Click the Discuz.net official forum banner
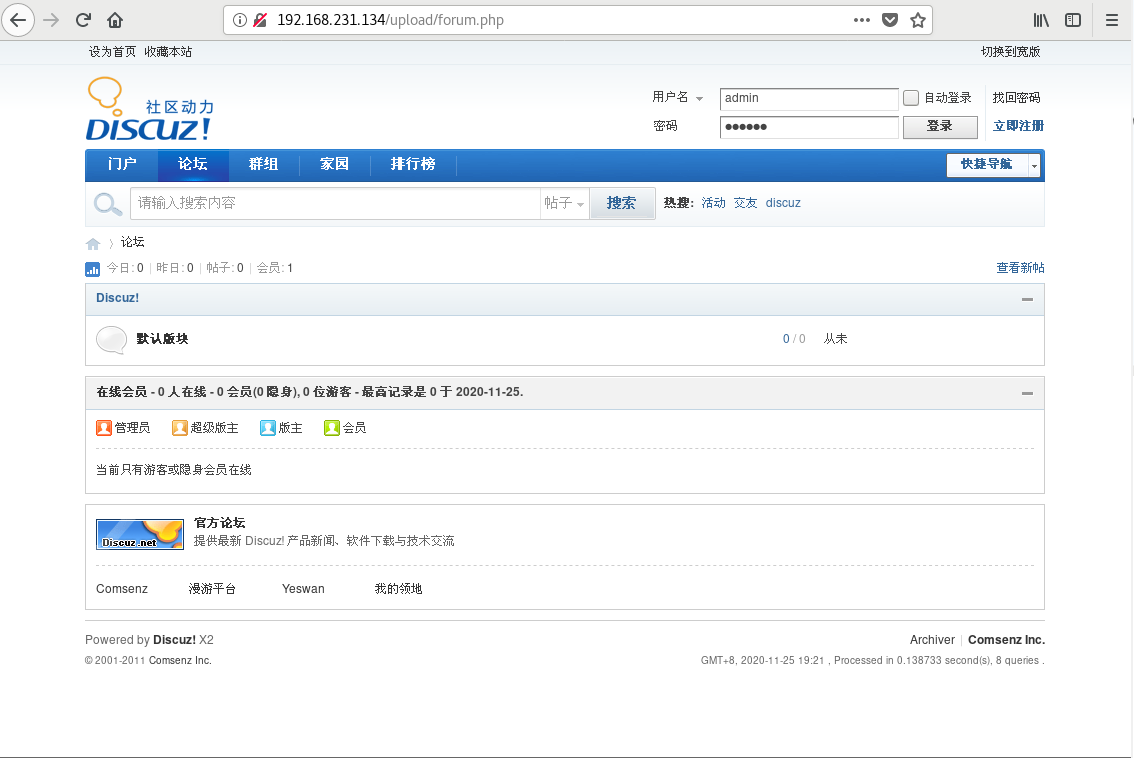 coord(139,534)
